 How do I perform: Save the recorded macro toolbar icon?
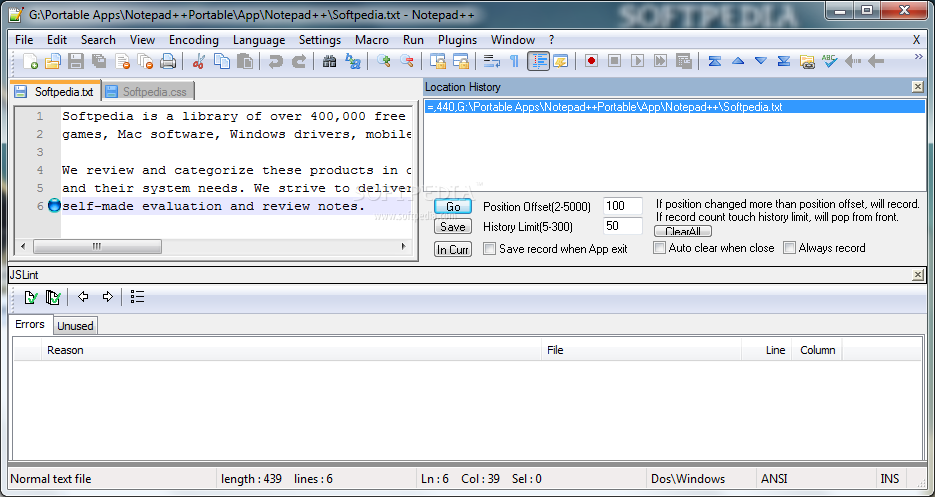point(683,61)
